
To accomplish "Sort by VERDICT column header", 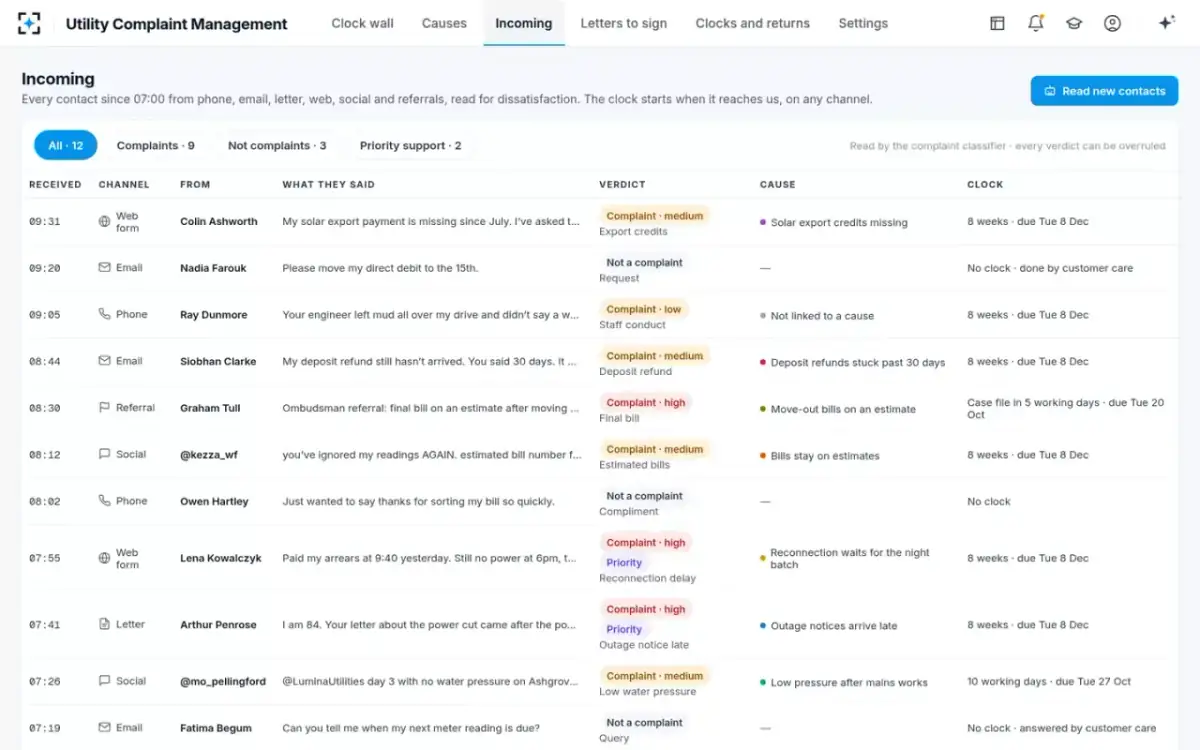I will (x=622, y=184).
